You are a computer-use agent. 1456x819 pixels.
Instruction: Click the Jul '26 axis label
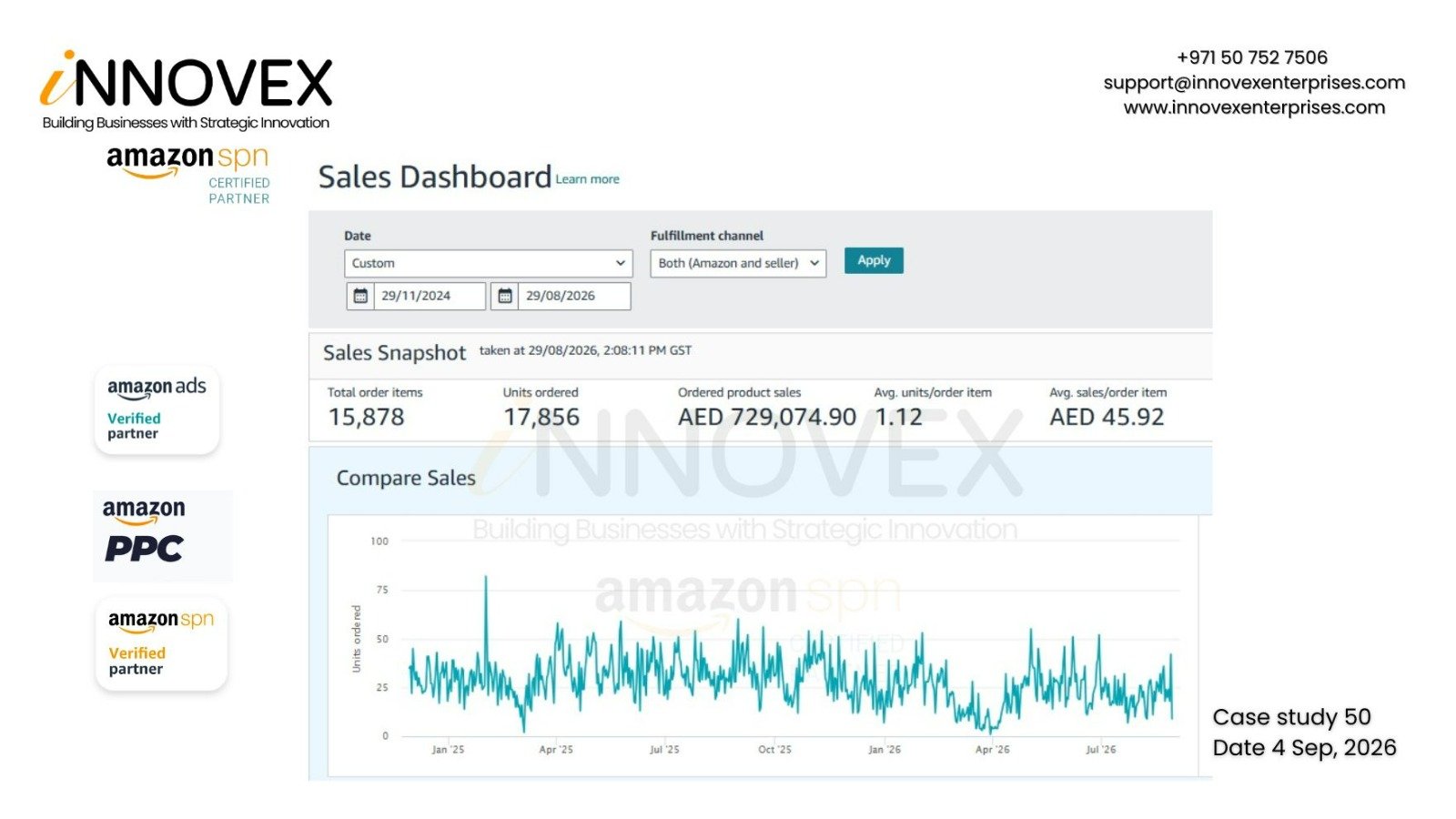point(1100,750)
